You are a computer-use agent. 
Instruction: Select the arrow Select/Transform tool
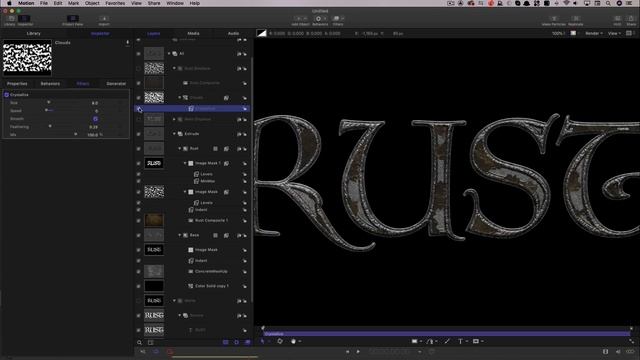click(x=262, y=341)
